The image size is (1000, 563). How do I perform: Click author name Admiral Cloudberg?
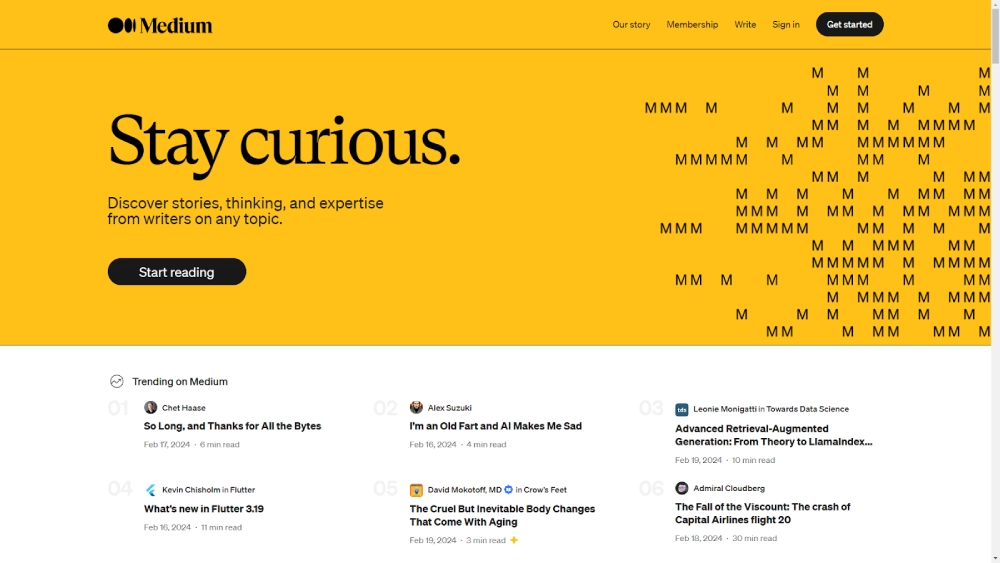(x=729, y=488)
